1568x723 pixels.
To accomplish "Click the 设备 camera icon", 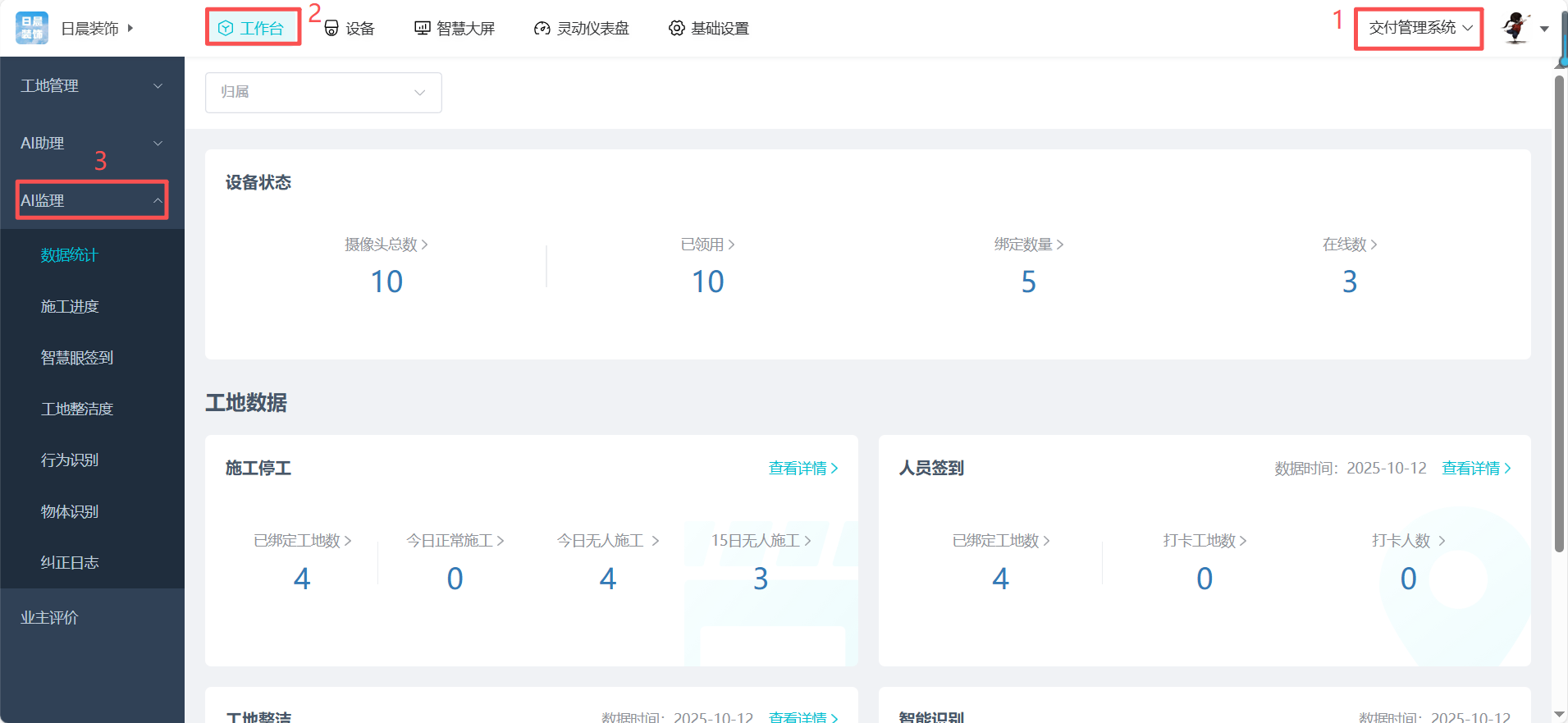I will [x=331, y=29].
